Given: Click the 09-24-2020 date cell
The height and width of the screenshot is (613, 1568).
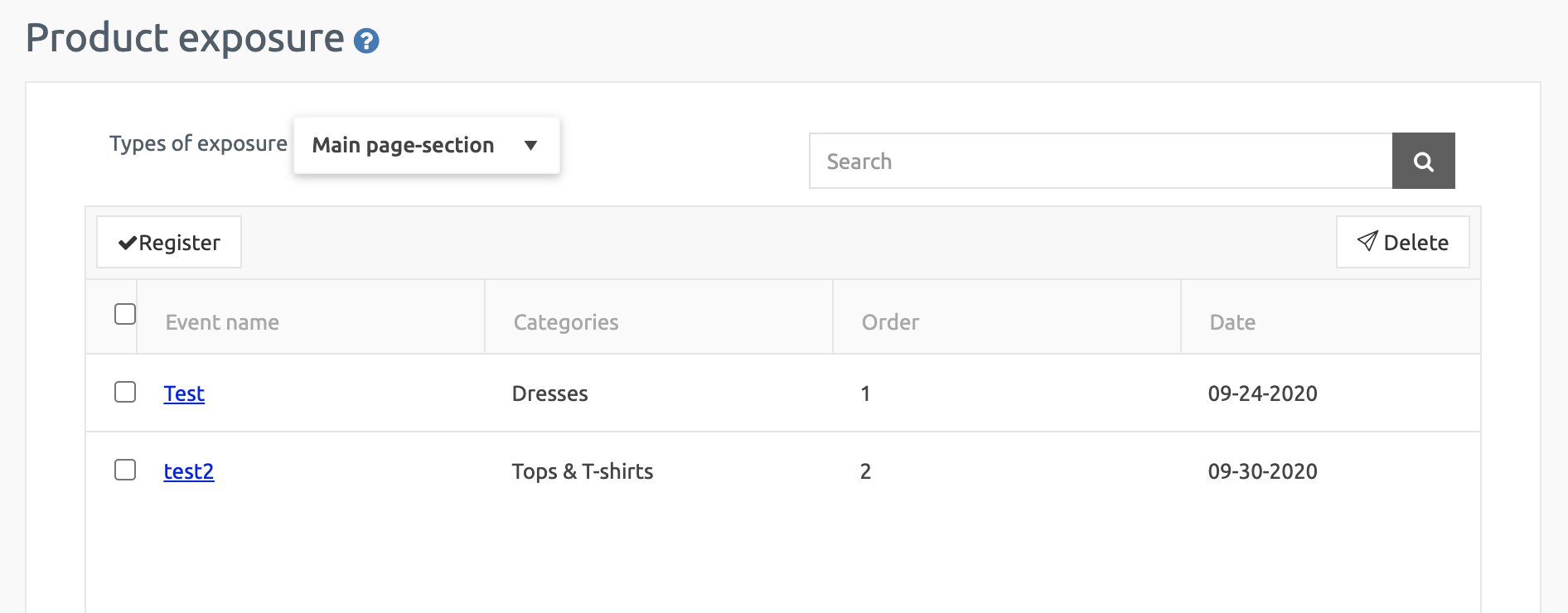Looking at the screenshot, I should (1262, 394).
